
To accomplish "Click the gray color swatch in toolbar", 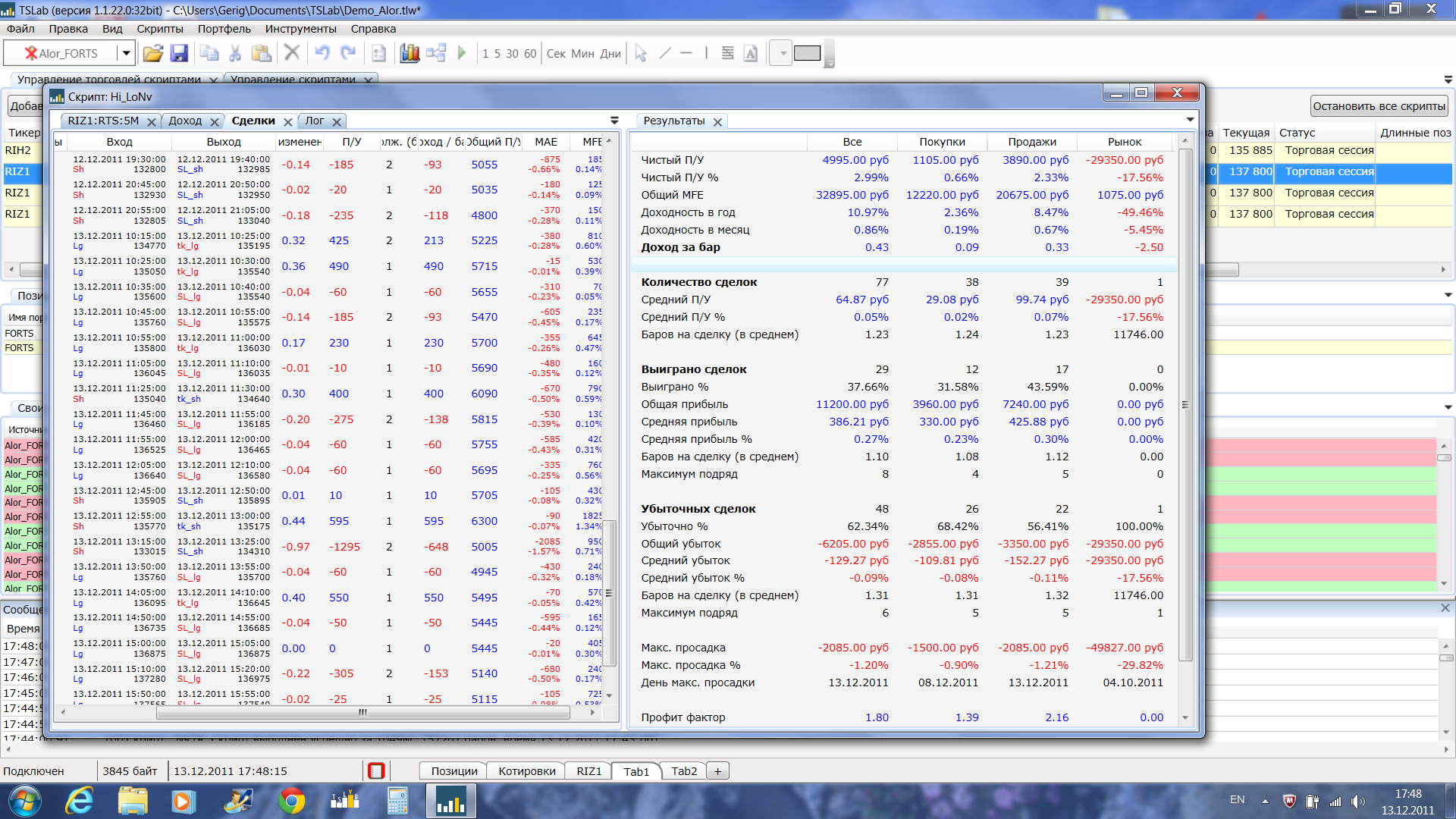I will 807,53.
